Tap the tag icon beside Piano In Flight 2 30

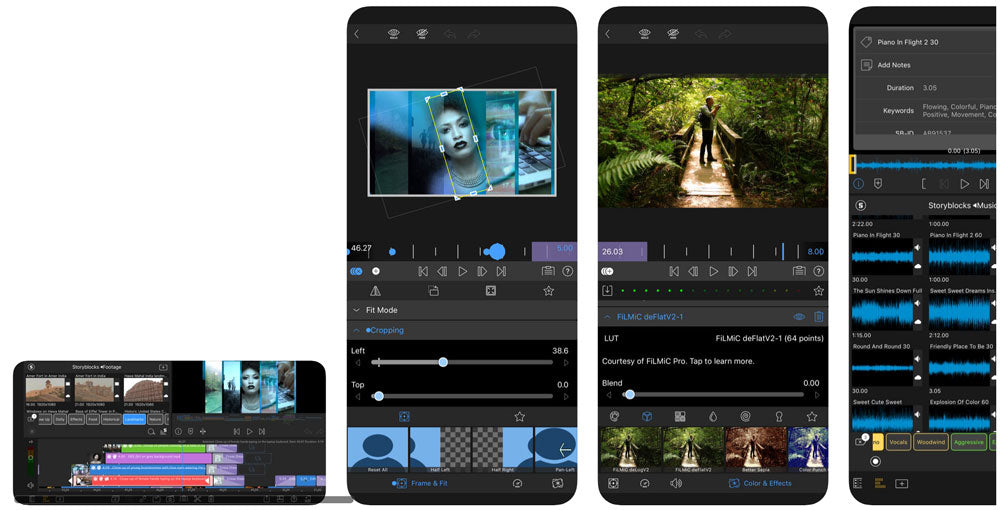pyautogui.click(x=866, y=42)
